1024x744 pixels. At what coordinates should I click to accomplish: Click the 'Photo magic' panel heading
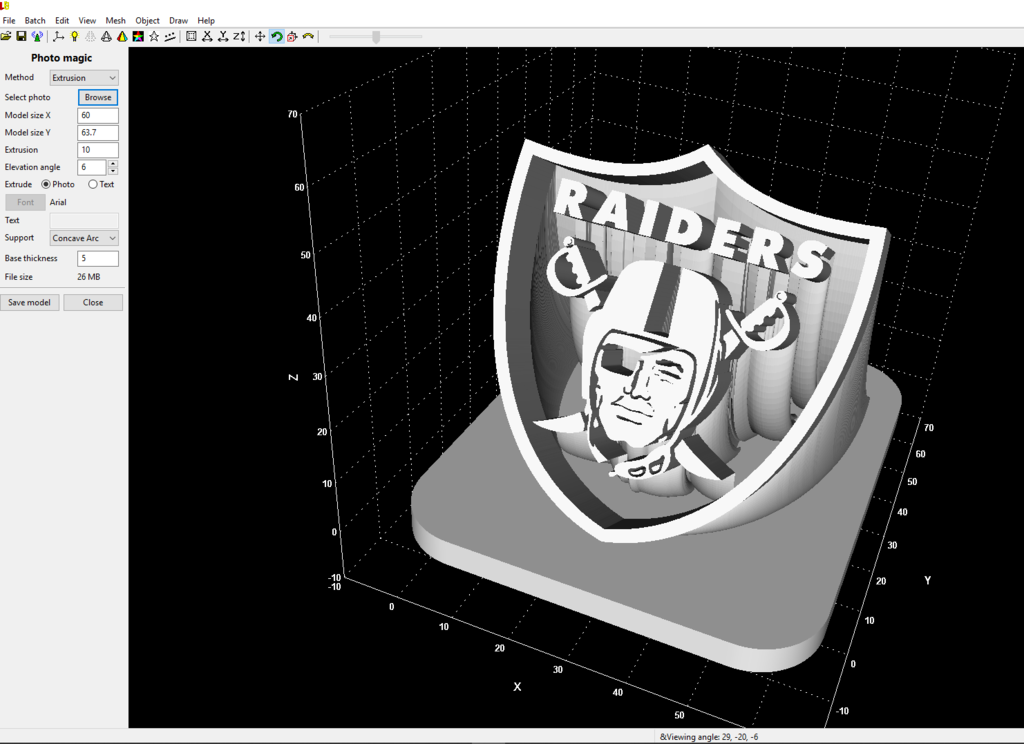click(61, 58)
